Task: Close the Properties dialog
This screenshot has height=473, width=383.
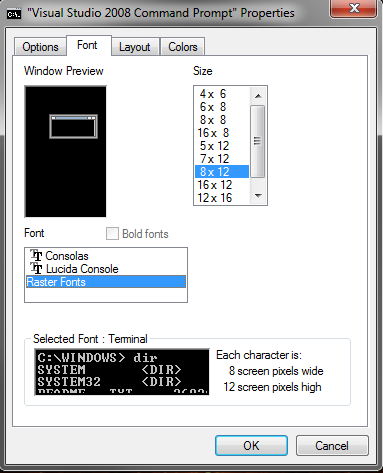Action: click(x=354, y=8)
